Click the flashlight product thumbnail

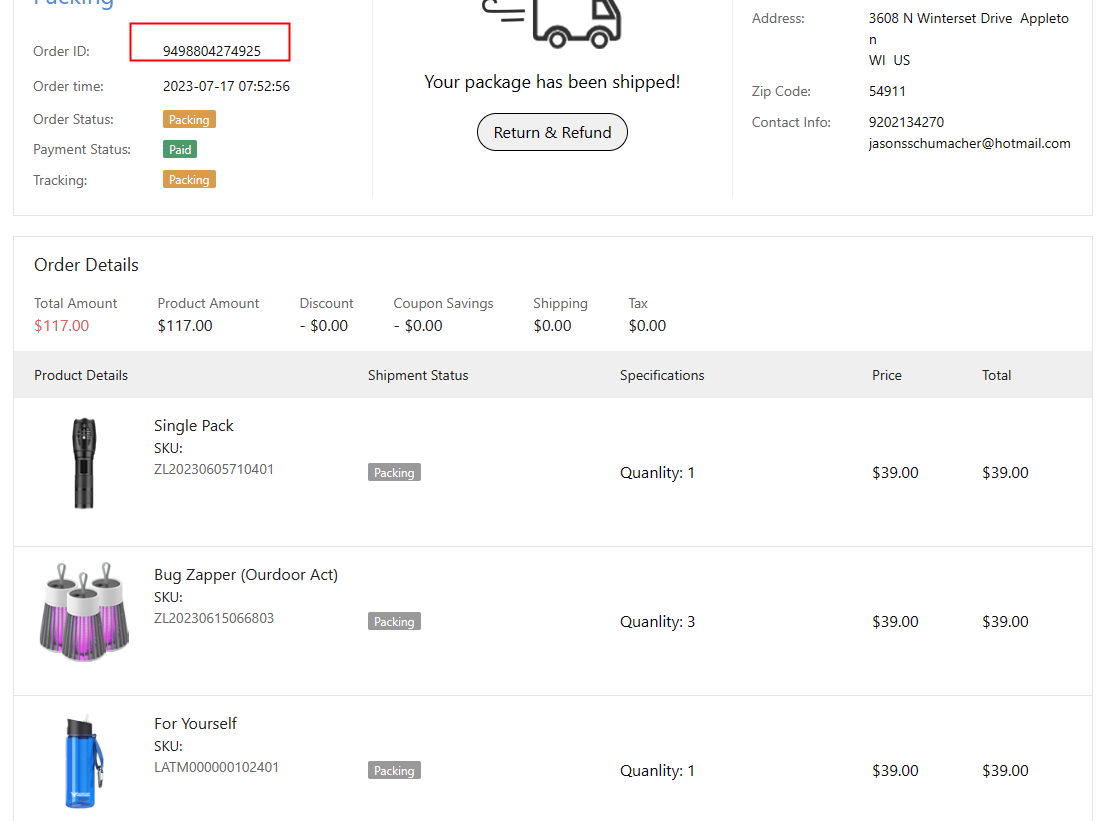click(83, 463)
